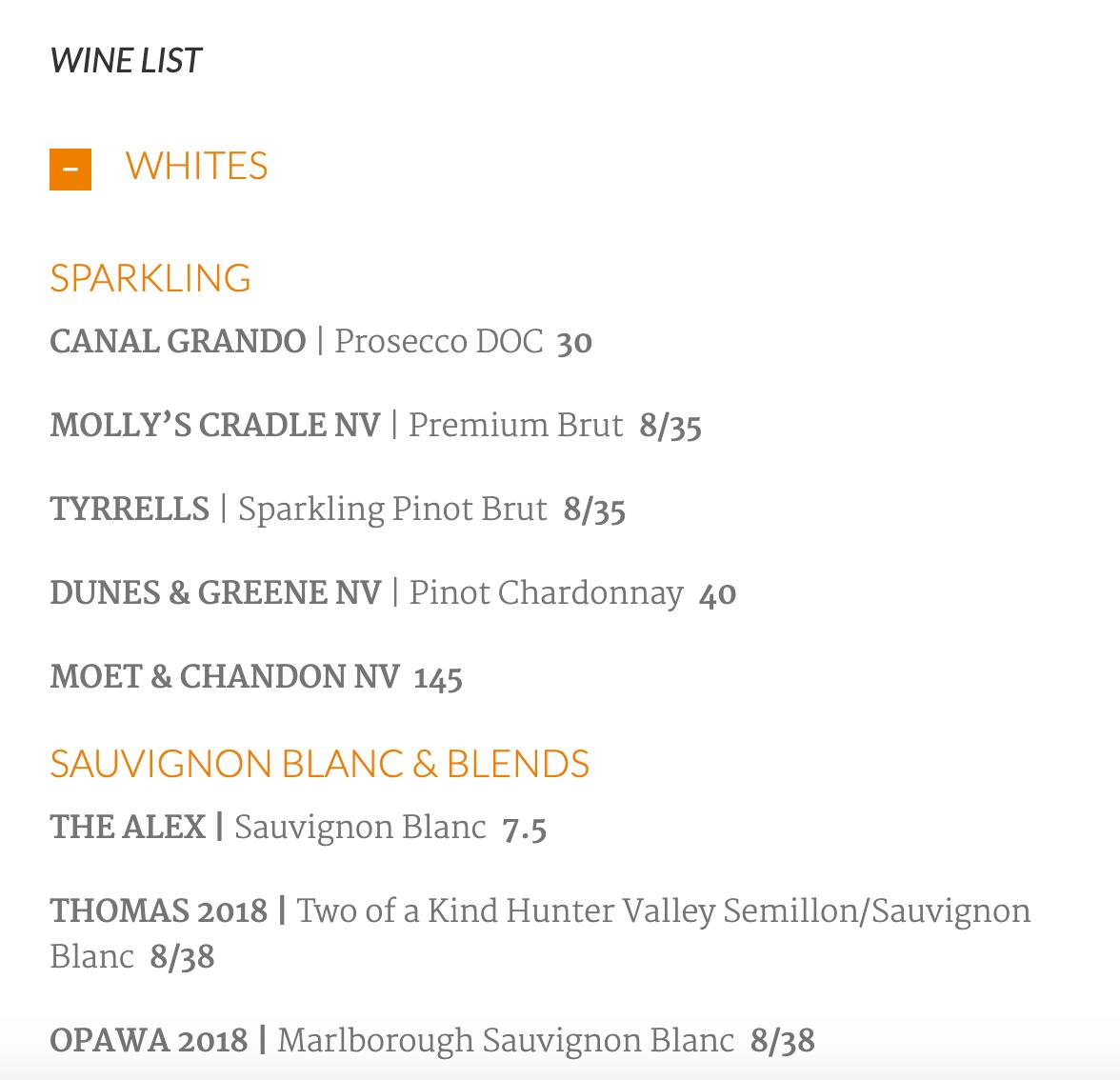Screen dimensions: 1120x1080
Task: Click Tyrrells Sparkling Pinot Brut entry
Action: [x=338, y=510]
